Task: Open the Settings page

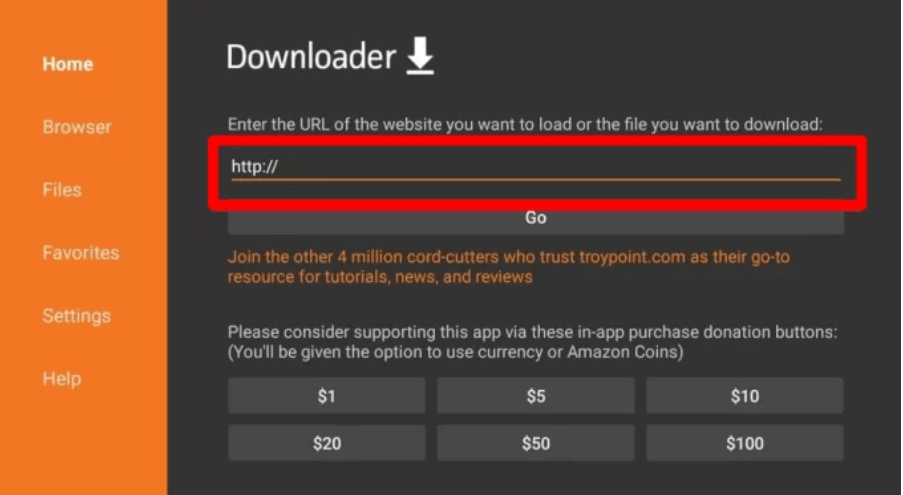Action: (76, 315)
